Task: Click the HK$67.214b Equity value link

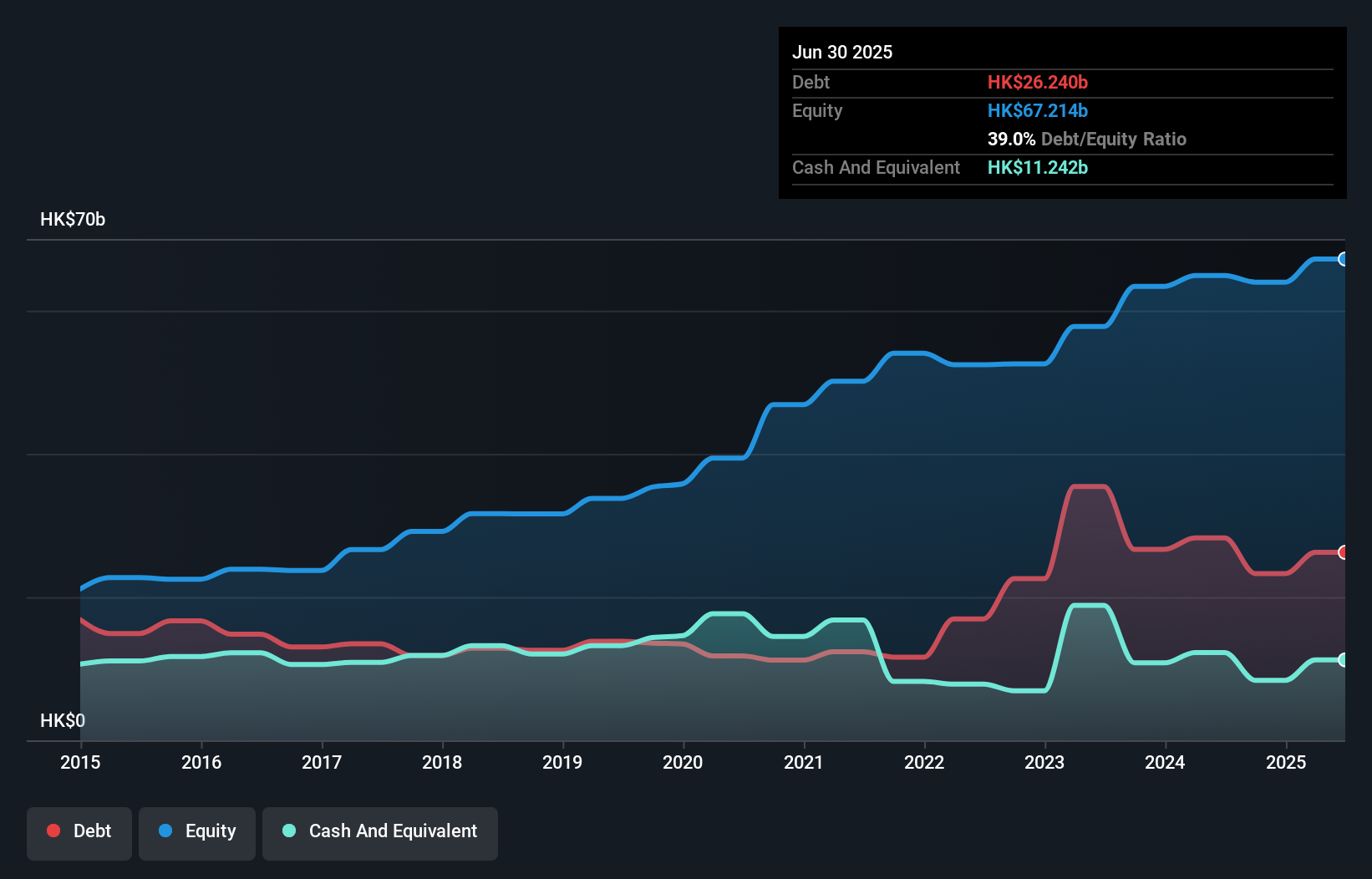Action: coord(1038,110)
